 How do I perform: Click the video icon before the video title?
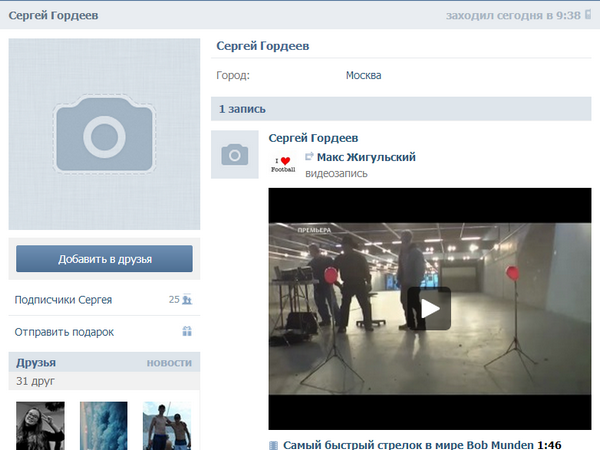(274, 444)
